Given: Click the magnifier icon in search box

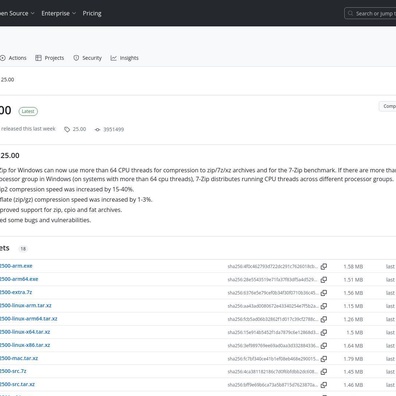Looking at the screenshot, I should tap(350, 13).
